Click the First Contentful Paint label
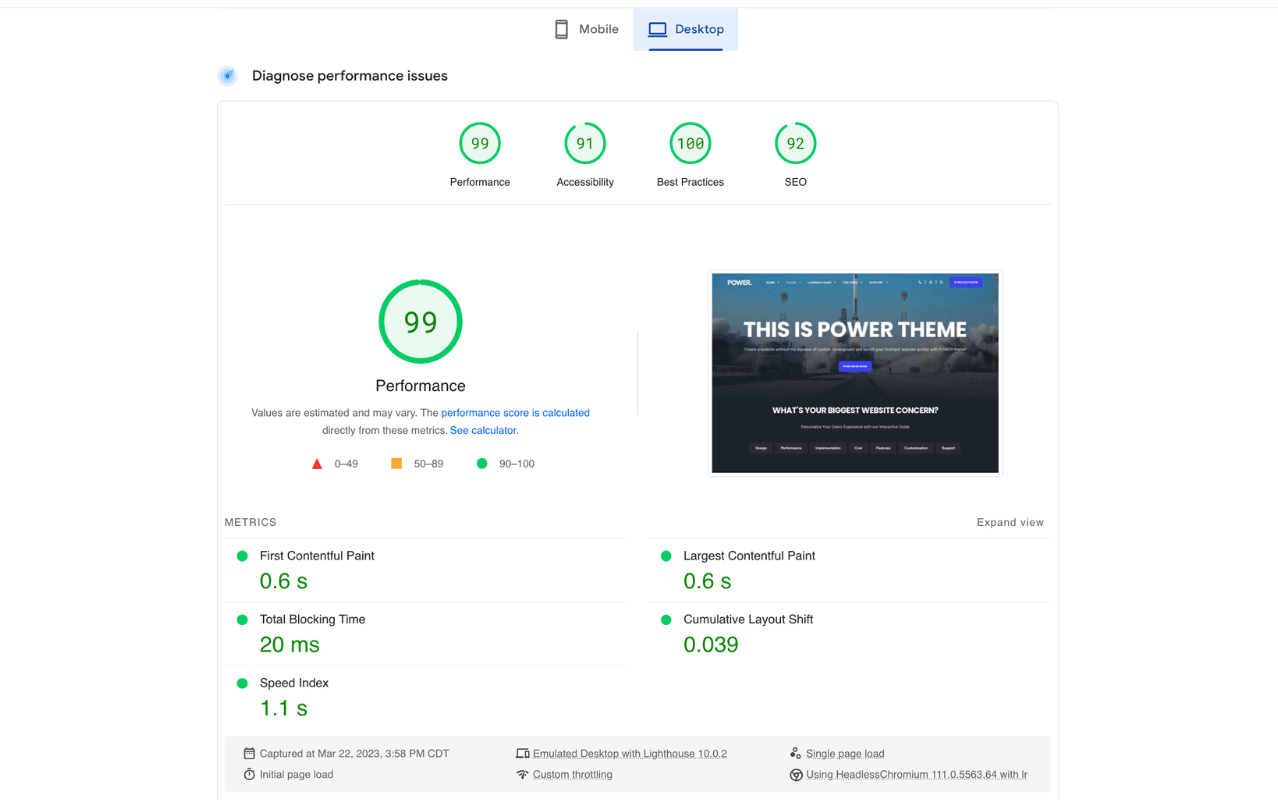The image size is (1278, 800). pos(317,556)
